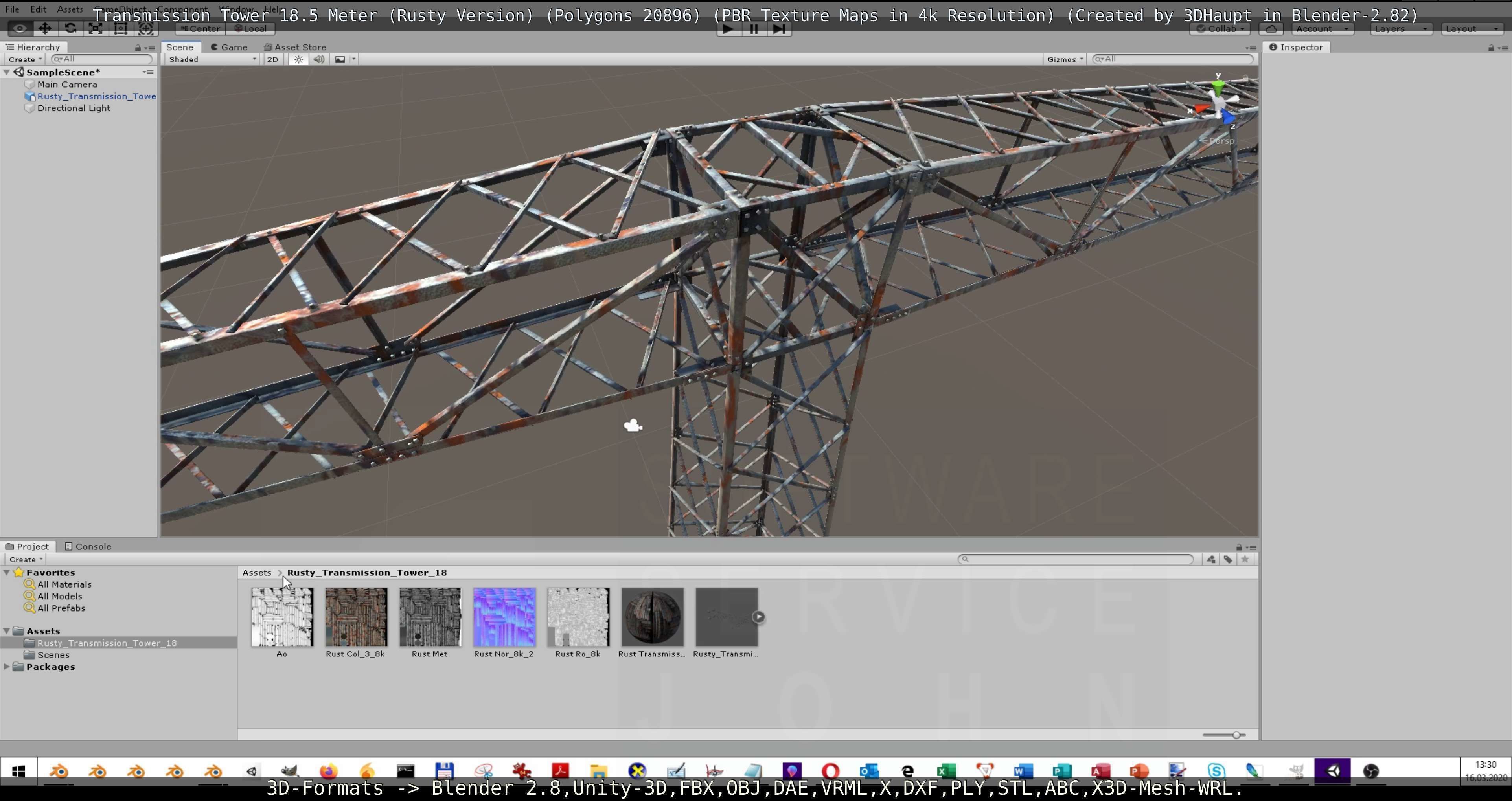Select the Rect transform tool
This screenshot has height=801, width=1512.
click(x=121, y=28)
